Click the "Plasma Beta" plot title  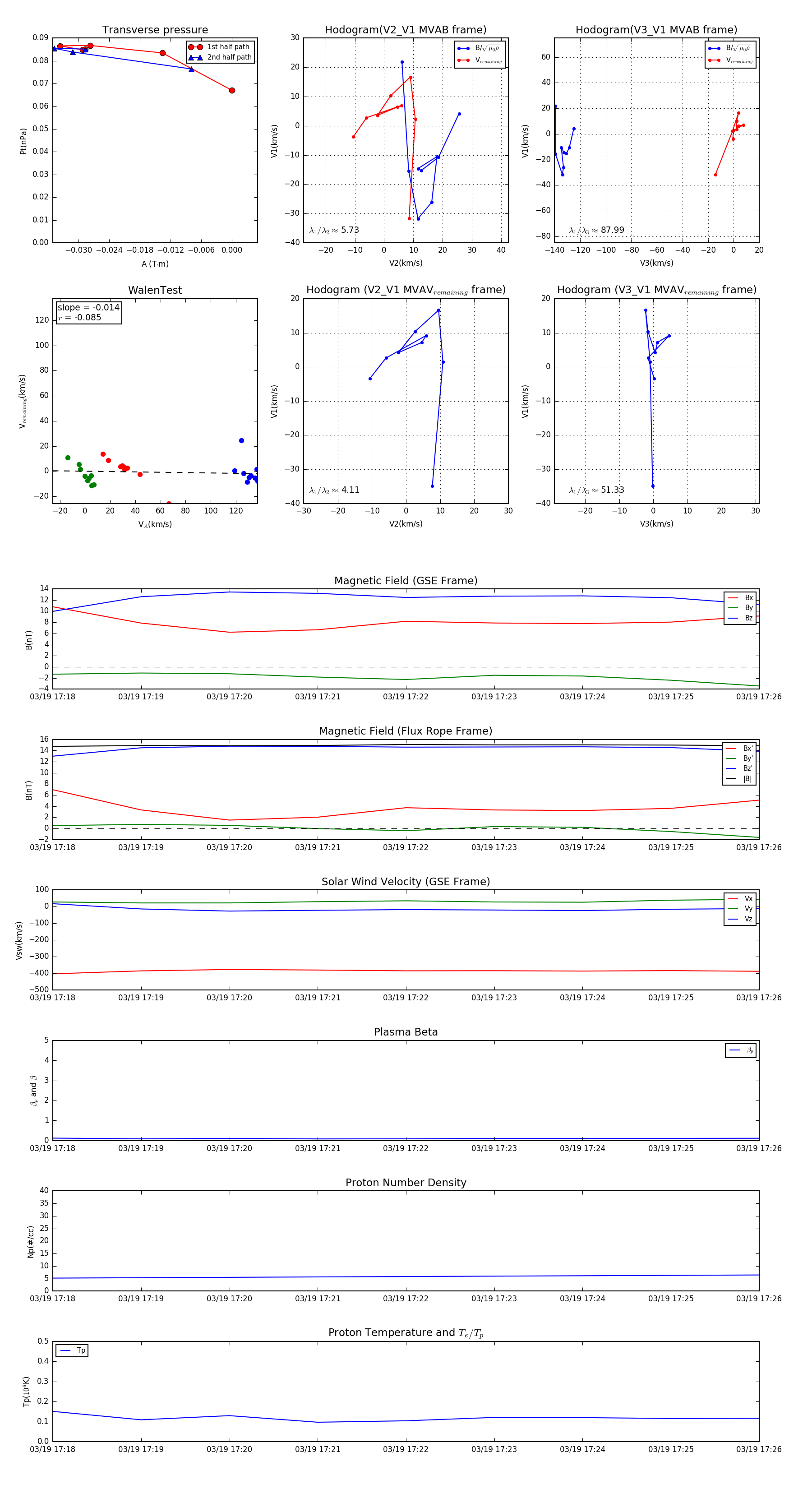pyautogui.click(x=406, y=1032)
